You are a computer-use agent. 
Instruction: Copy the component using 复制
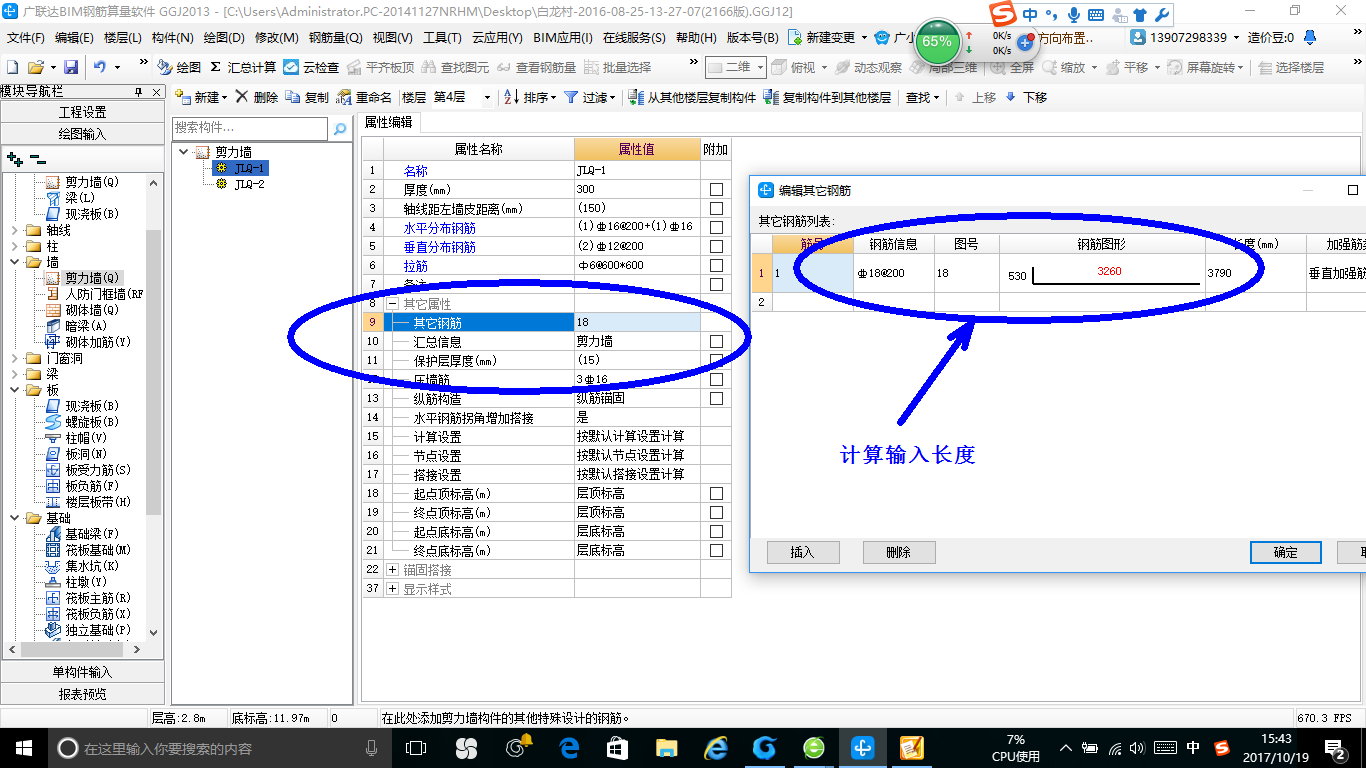[x=307, y=98]
